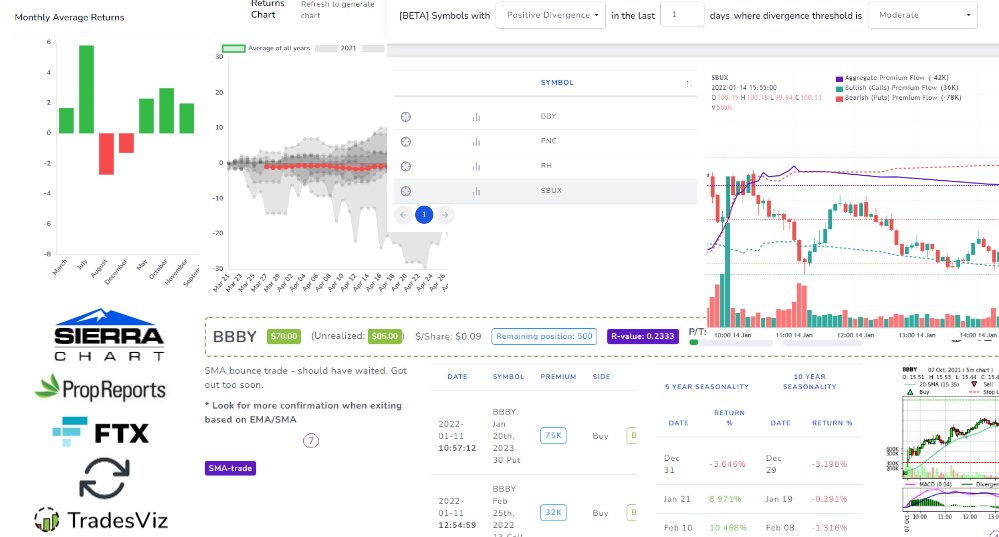Click the PREMIUM column header

[558, 376]
